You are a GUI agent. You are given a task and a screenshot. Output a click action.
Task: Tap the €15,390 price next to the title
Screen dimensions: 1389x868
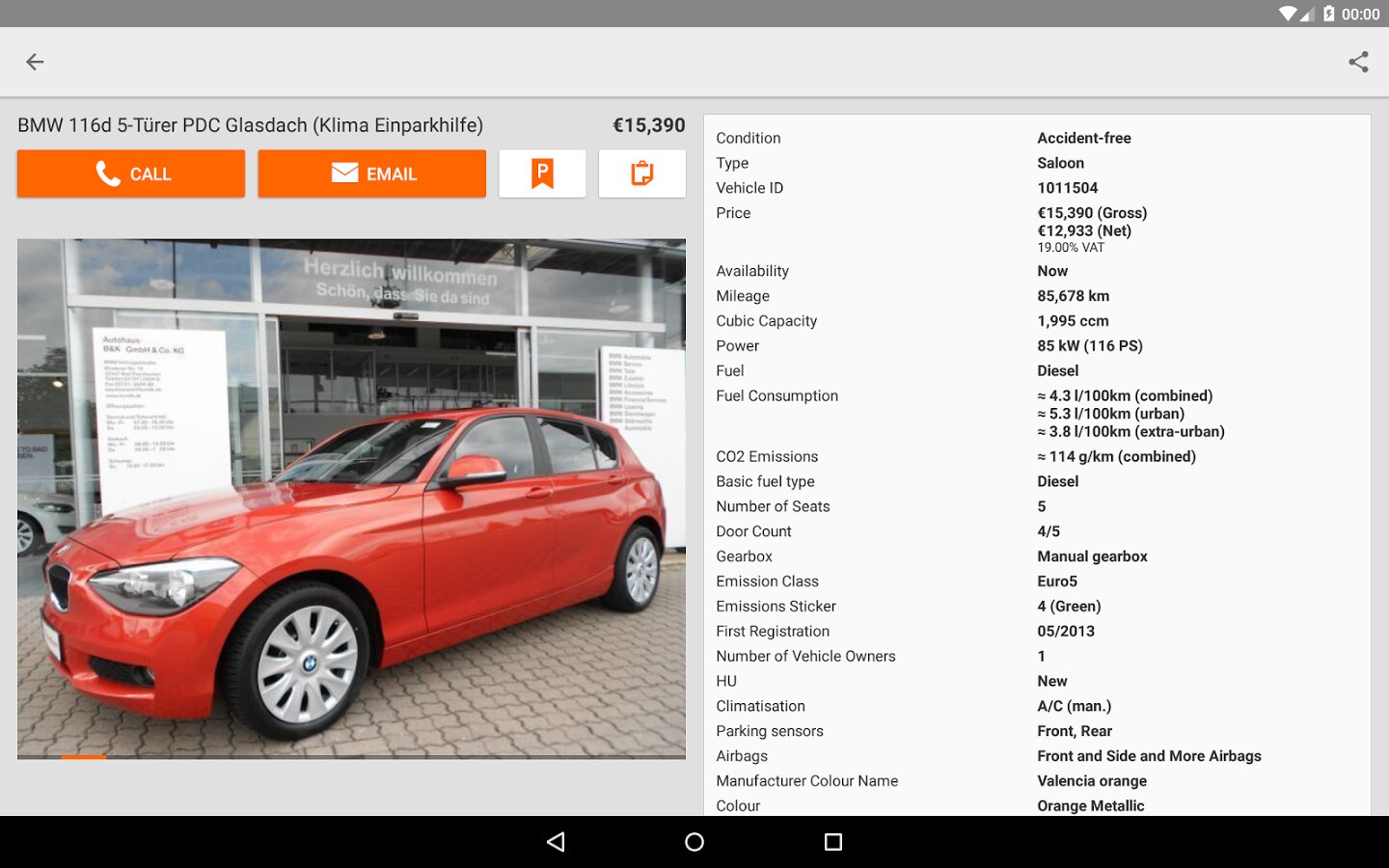coord(648,125)
